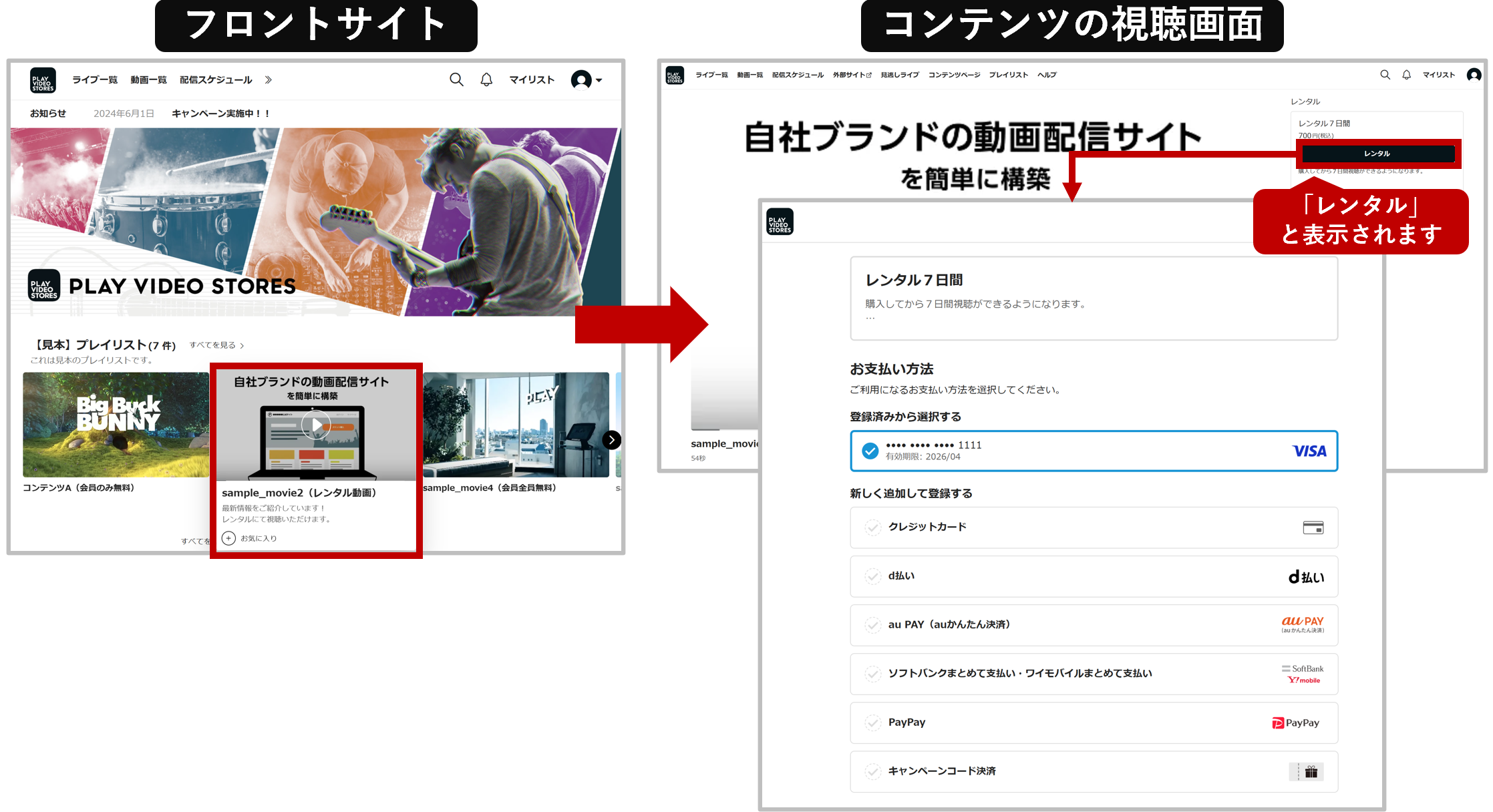Click the search magnifier in front site header
The image size is (1493, 812).
456,80
